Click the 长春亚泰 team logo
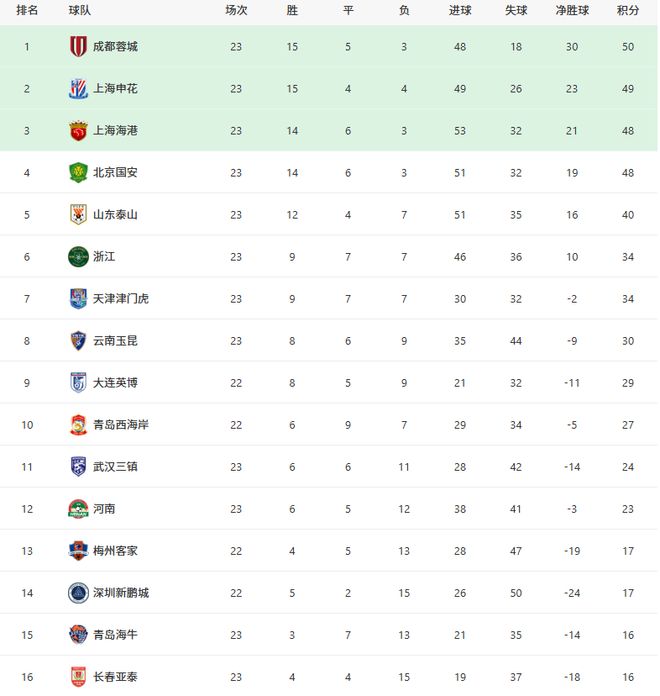This screenshot has width=660, height=696. 78,676
